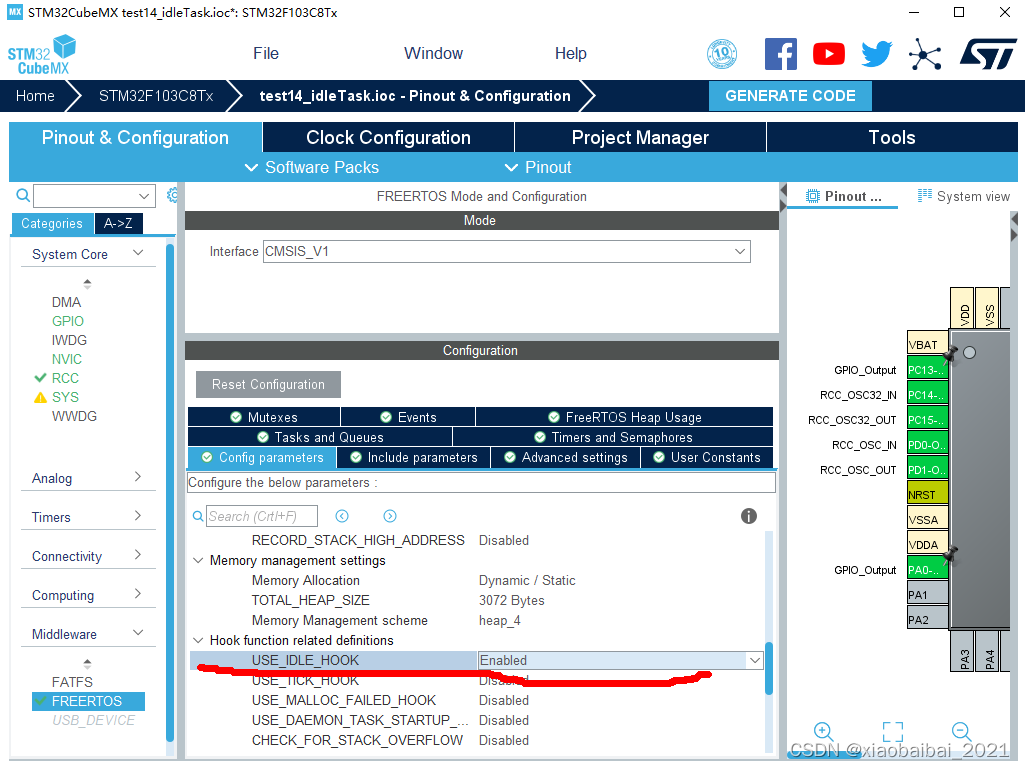Click the parameter Search input field
This screenshot has width=1025, height=769.
click(x=262, y=516)
